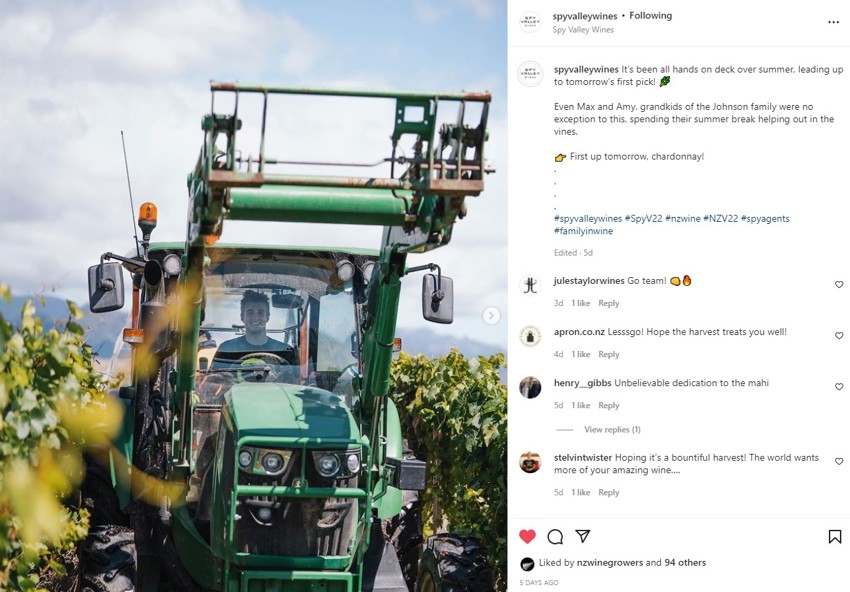Go to next photo with arrow
This screenshot has width=850, height=592.
491,316
